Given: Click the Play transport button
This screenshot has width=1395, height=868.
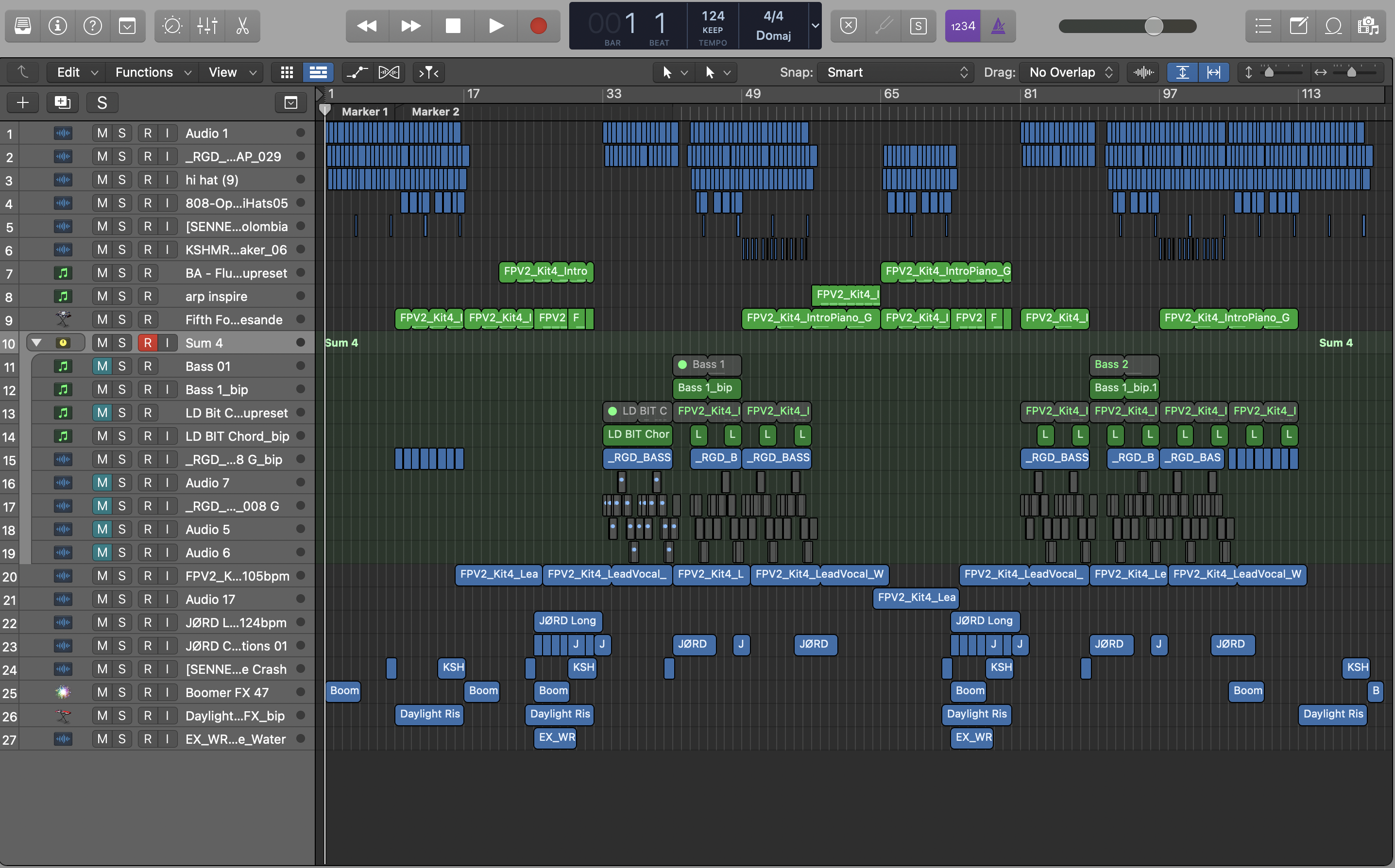Looking at the screenshot, I should 496,26.
